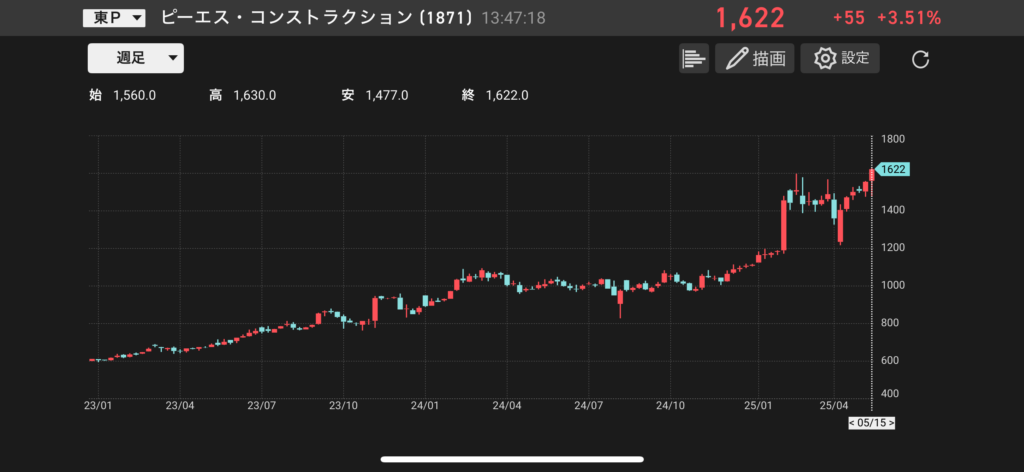
Task: Click the 600 price axis label
Action: pos(889,361)
